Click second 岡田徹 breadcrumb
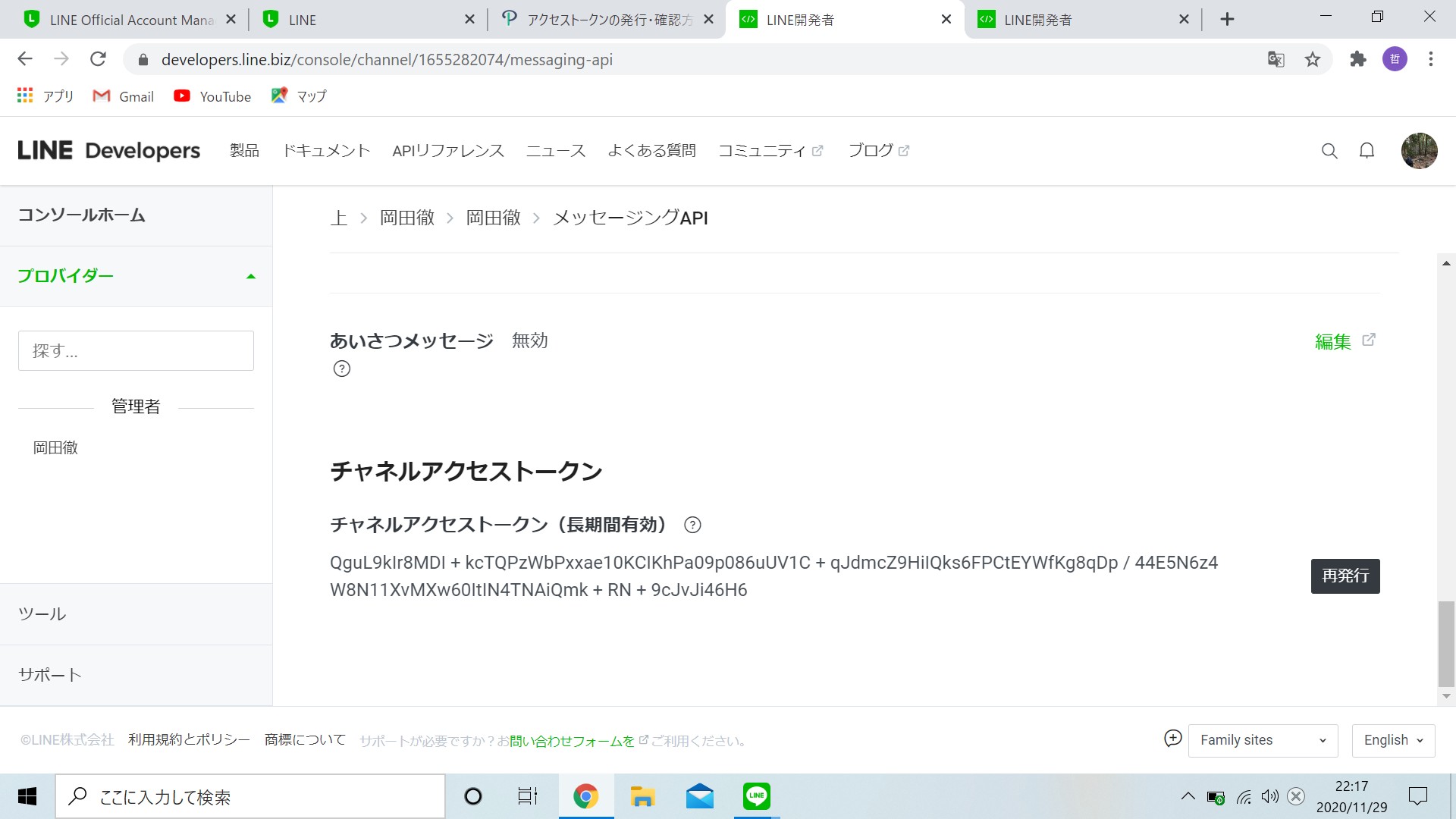The width and height of the screenshot is (1456, 819). click(494, 218)
